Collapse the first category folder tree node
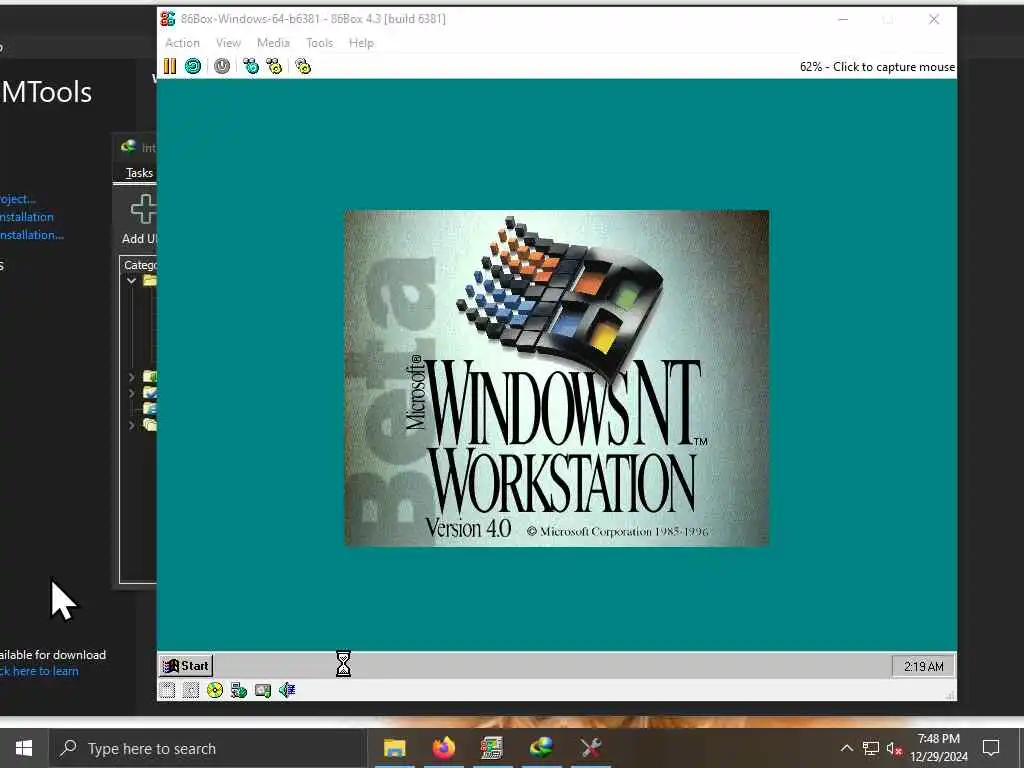Screen dimensions: 1024x768 131,281
